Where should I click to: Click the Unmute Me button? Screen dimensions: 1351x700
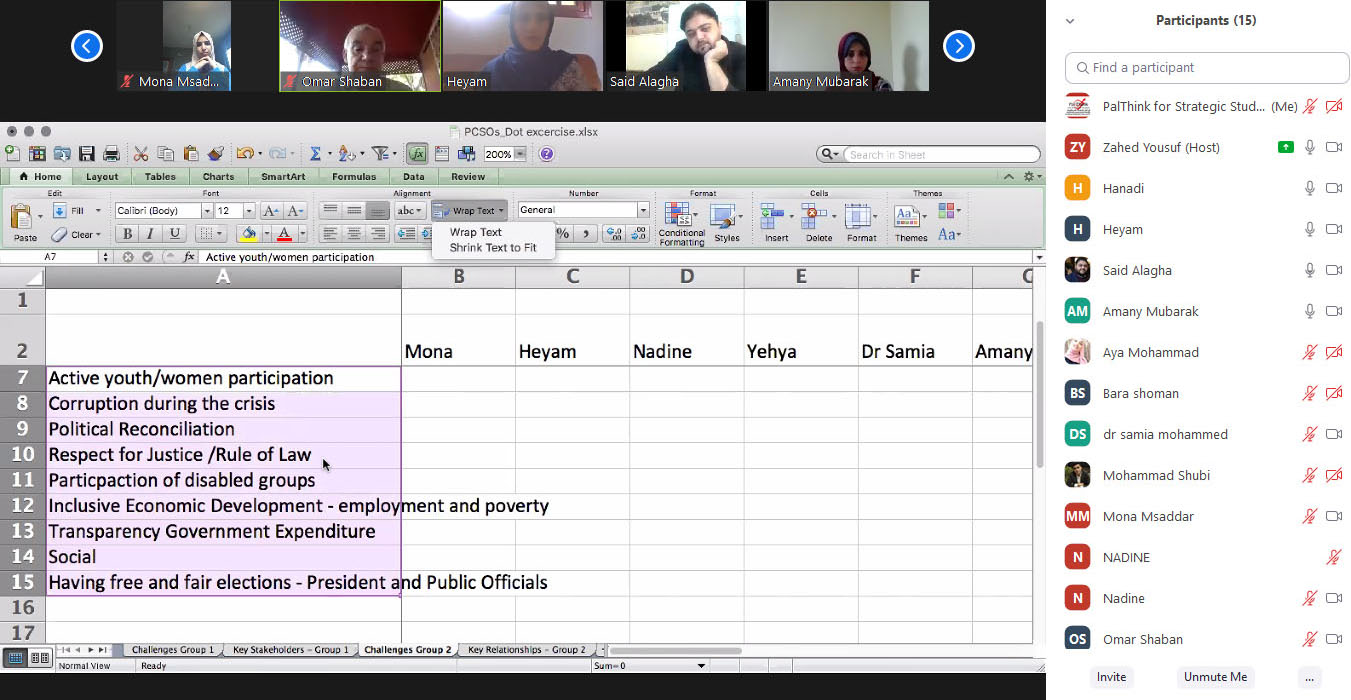point(1215,677)
